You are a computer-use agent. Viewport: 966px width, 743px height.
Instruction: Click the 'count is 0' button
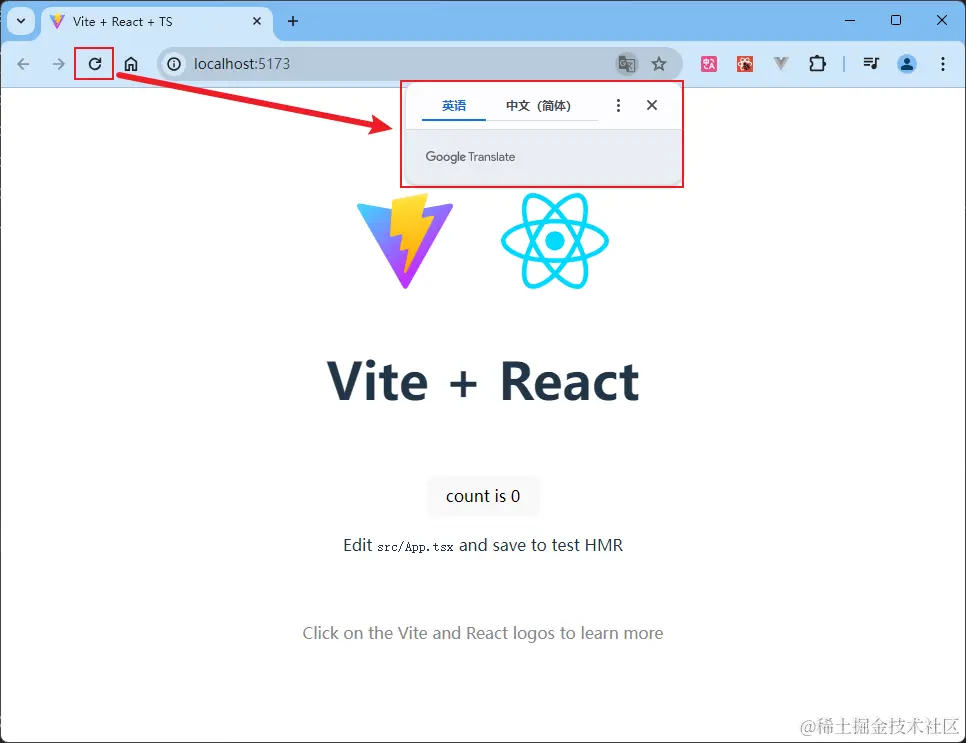pos(483,496)
